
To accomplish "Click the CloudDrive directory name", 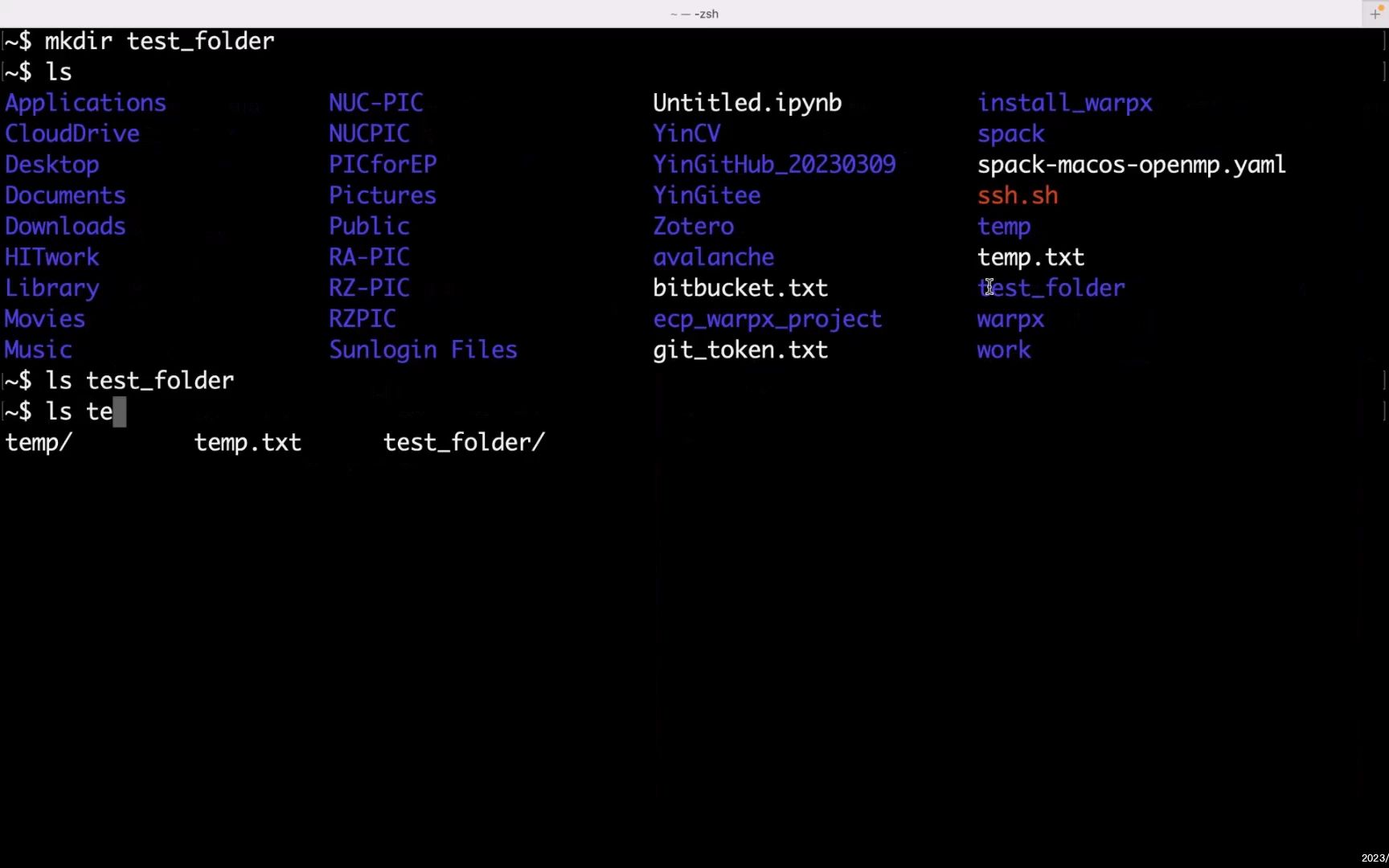I will pos(72,133).
